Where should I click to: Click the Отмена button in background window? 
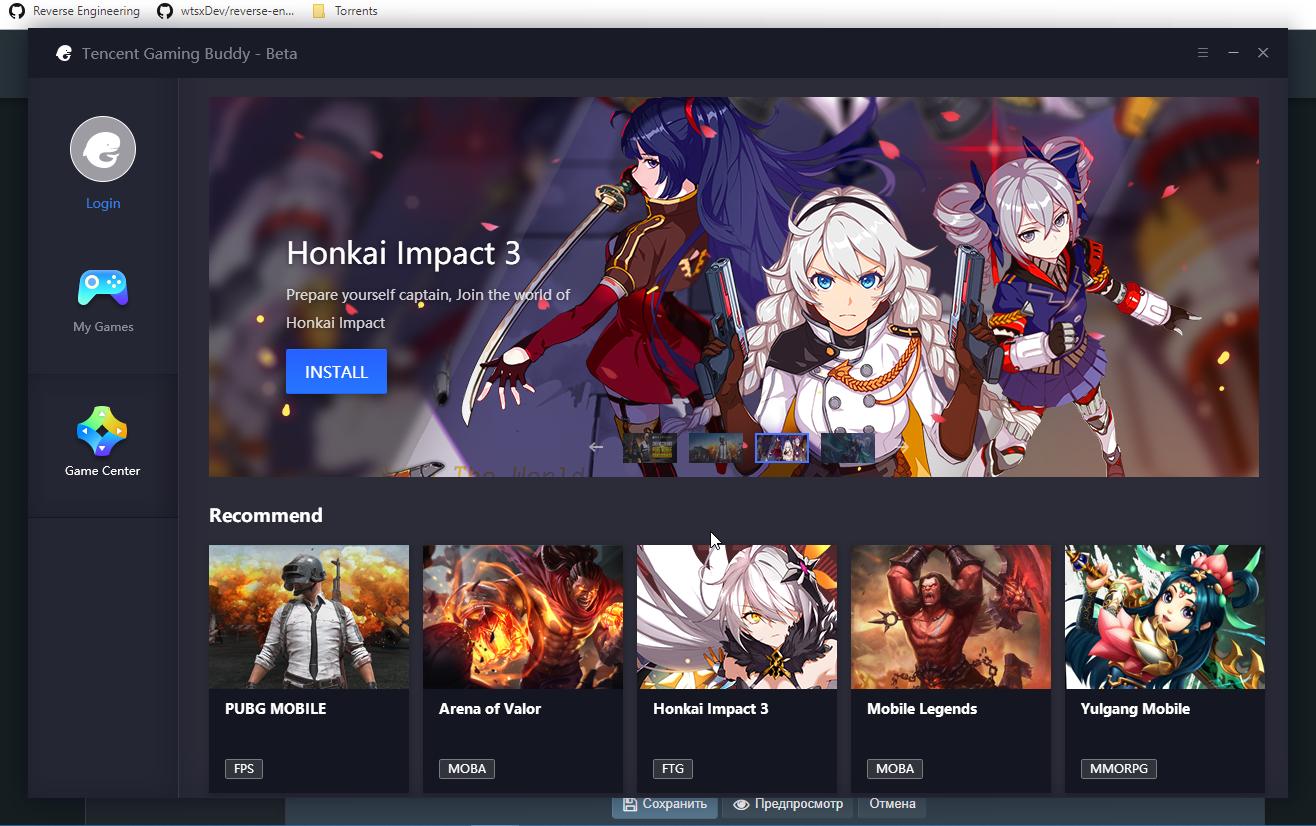(892, 804)
